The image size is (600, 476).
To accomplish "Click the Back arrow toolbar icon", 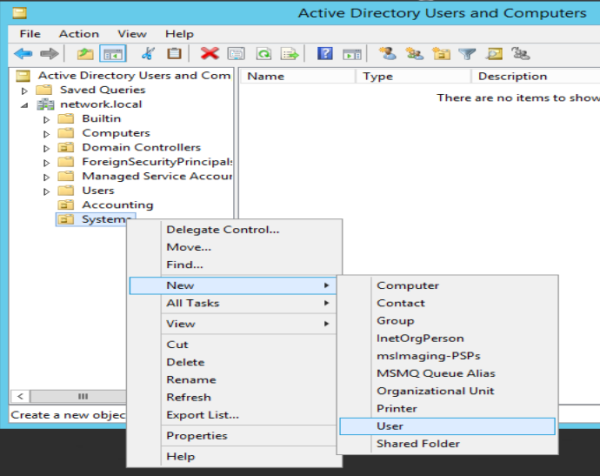I will point(23,54).
